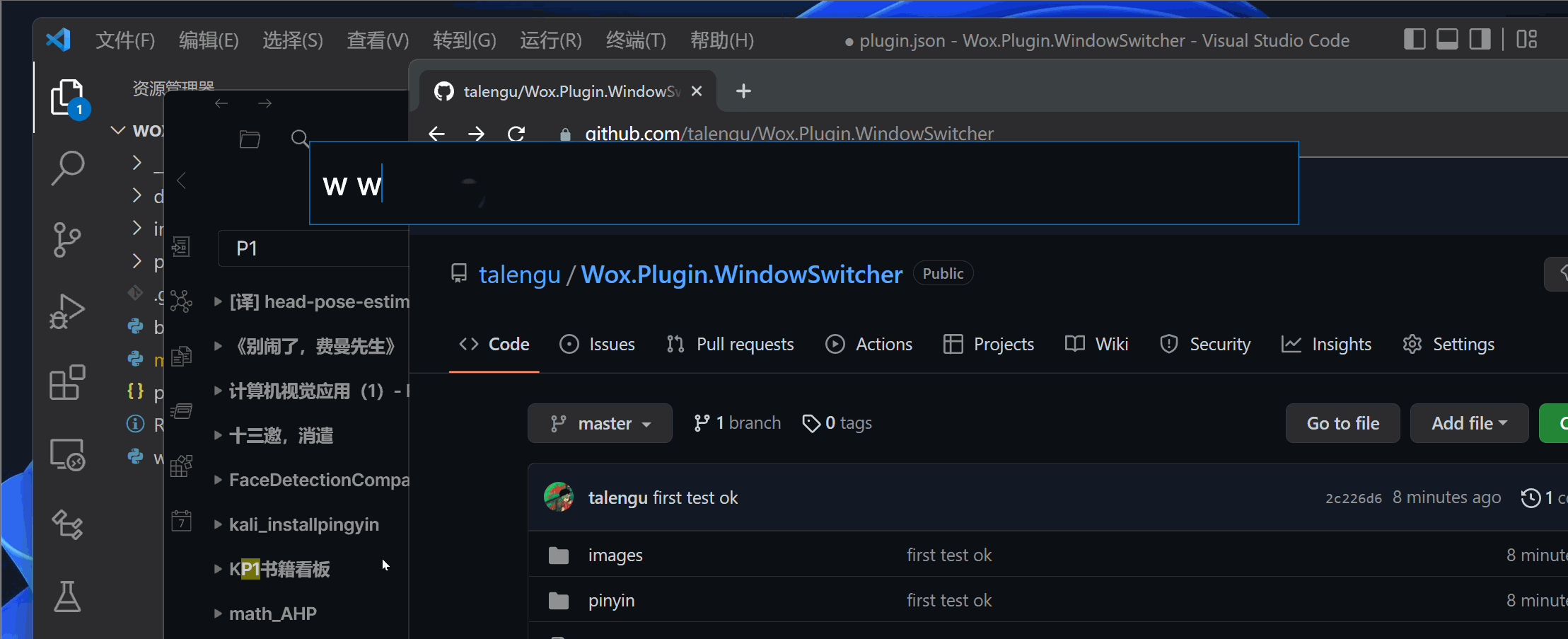Open the talengu user profile link
The image size is (1568, 639).
pyautogui.click(x=519, y=275)
